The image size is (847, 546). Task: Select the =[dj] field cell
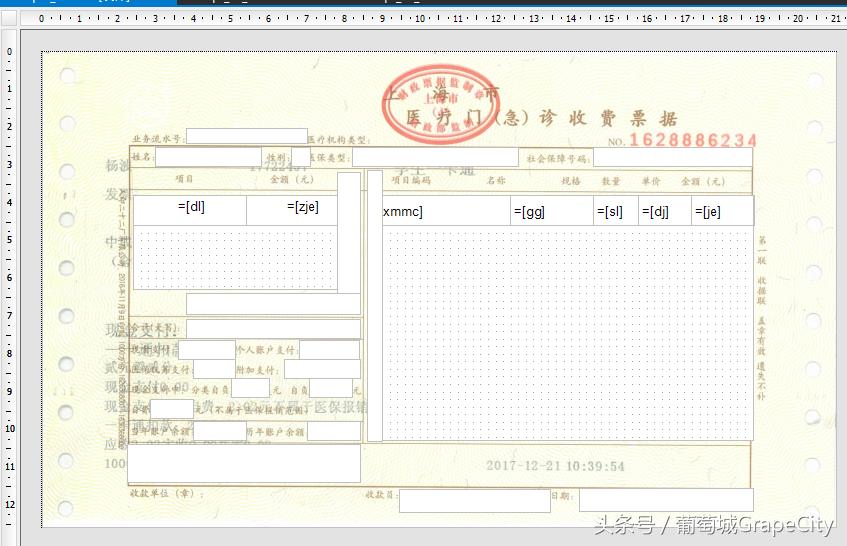tap(665, 211)
